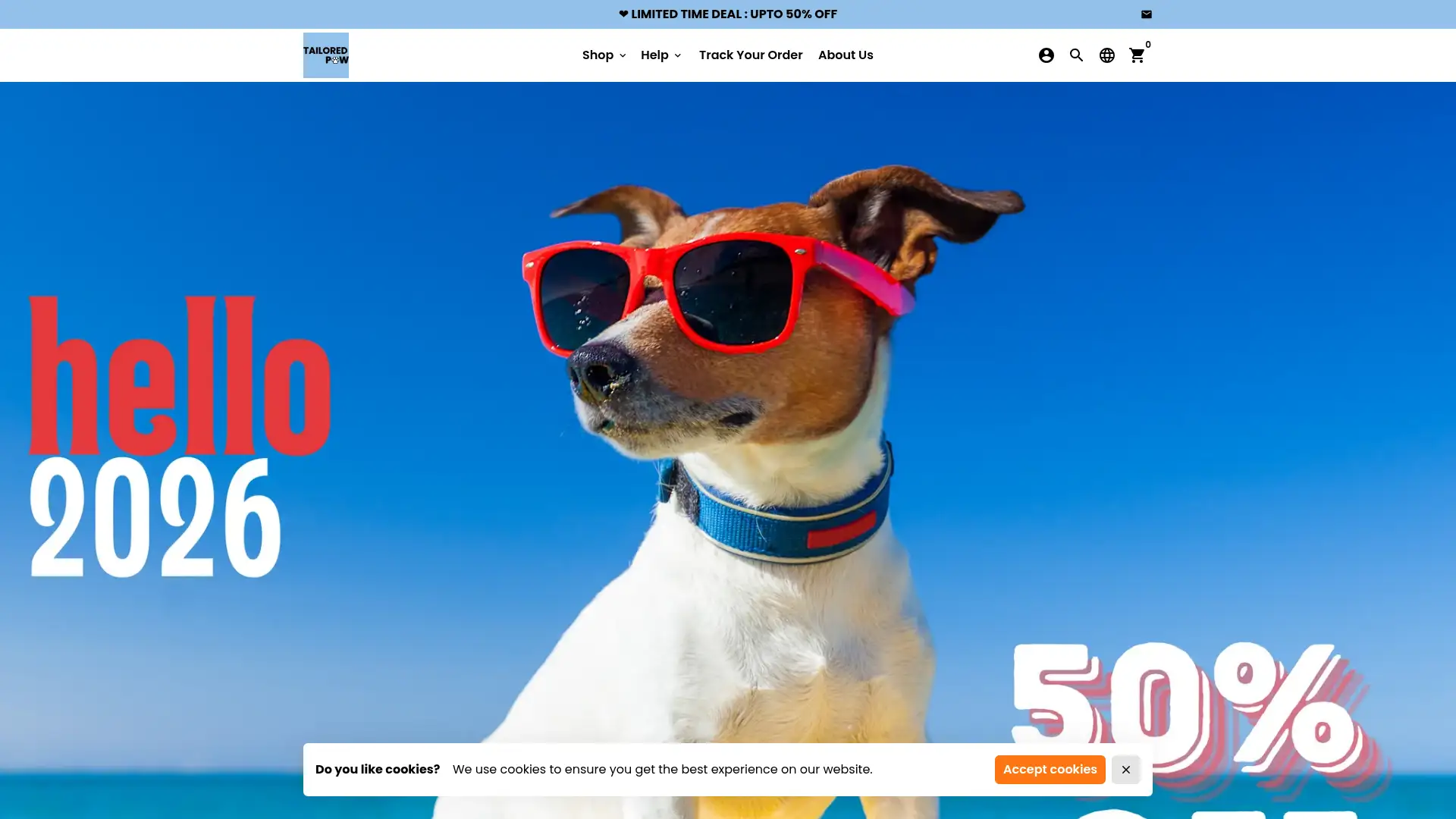Open the Shop menu
1456x819 pixels.
(598, 55)
